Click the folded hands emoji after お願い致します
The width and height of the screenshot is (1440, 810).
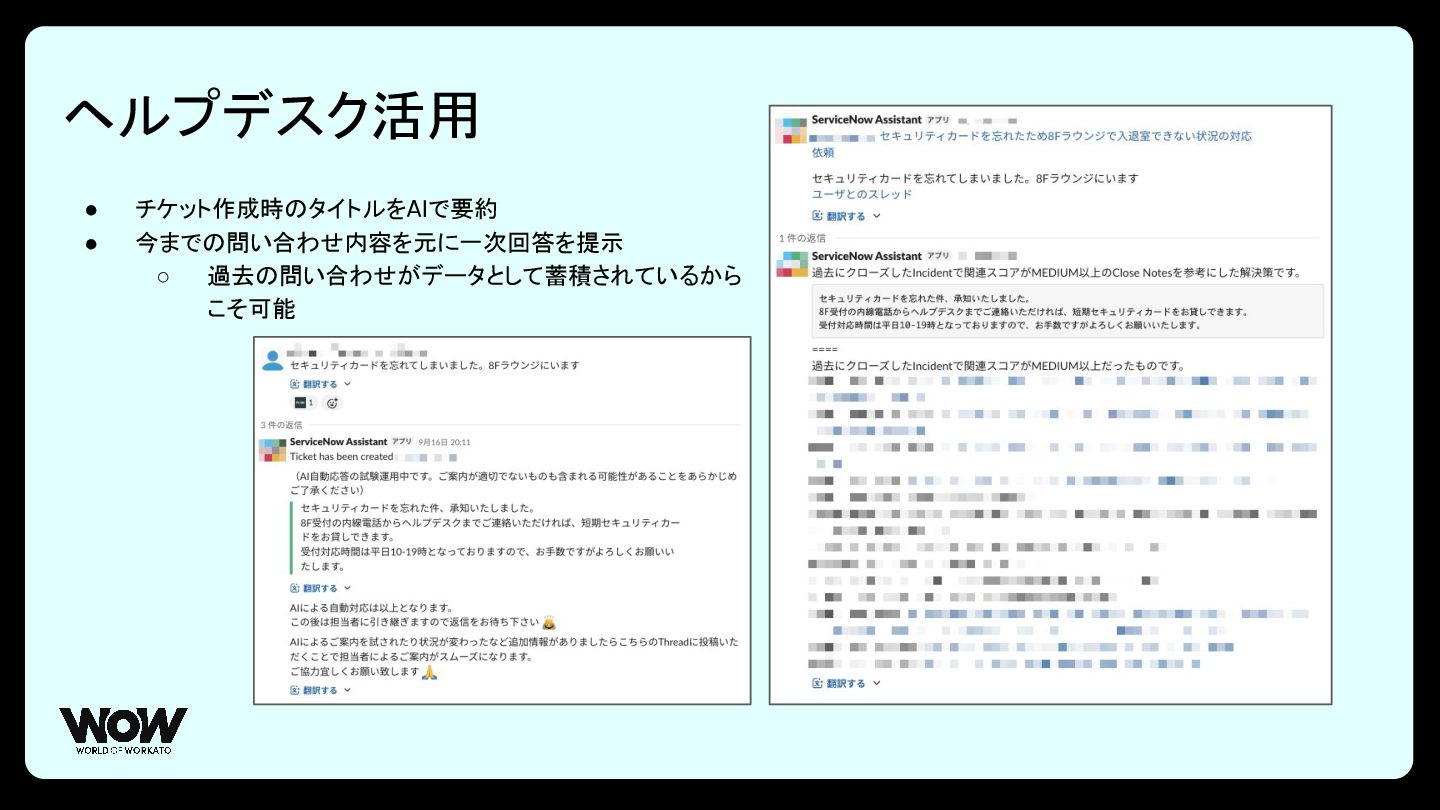pyautogui.click(x=429, y=672)
